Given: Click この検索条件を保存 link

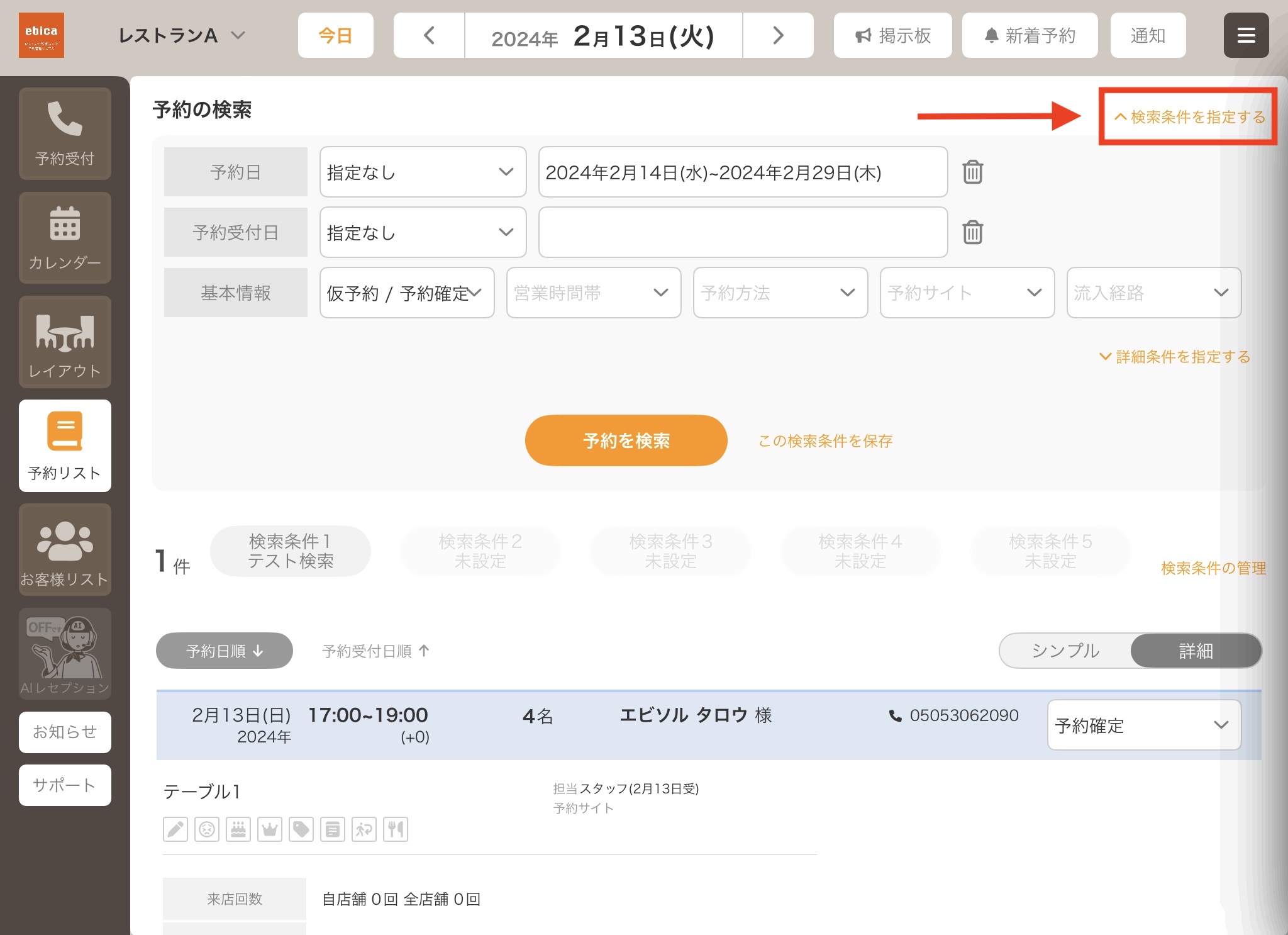Looking at the screenshot, I should click(x=826, y=440).
